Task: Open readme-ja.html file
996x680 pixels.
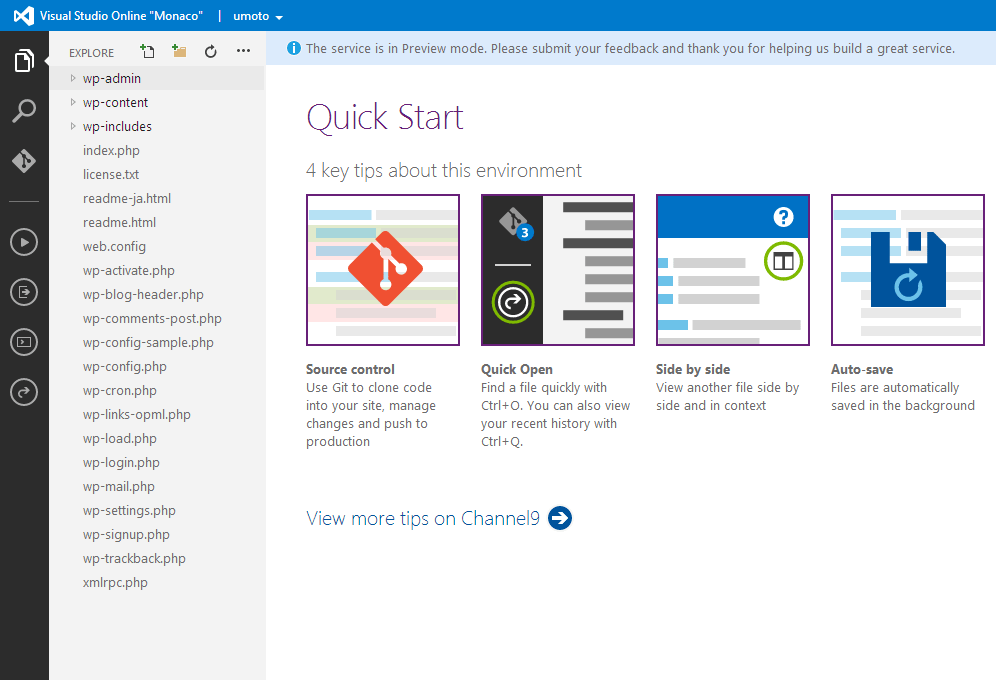Action: point(127,198)
